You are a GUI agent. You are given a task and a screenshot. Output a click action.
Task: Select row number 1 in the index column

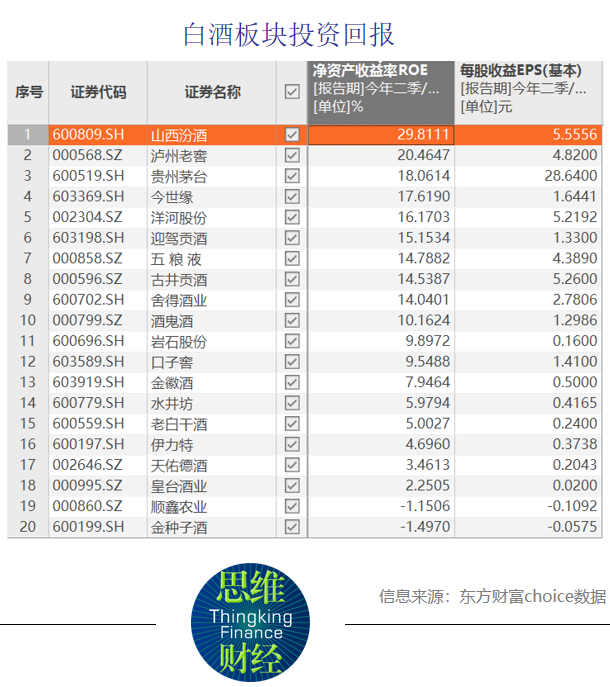tap(28, 135)
